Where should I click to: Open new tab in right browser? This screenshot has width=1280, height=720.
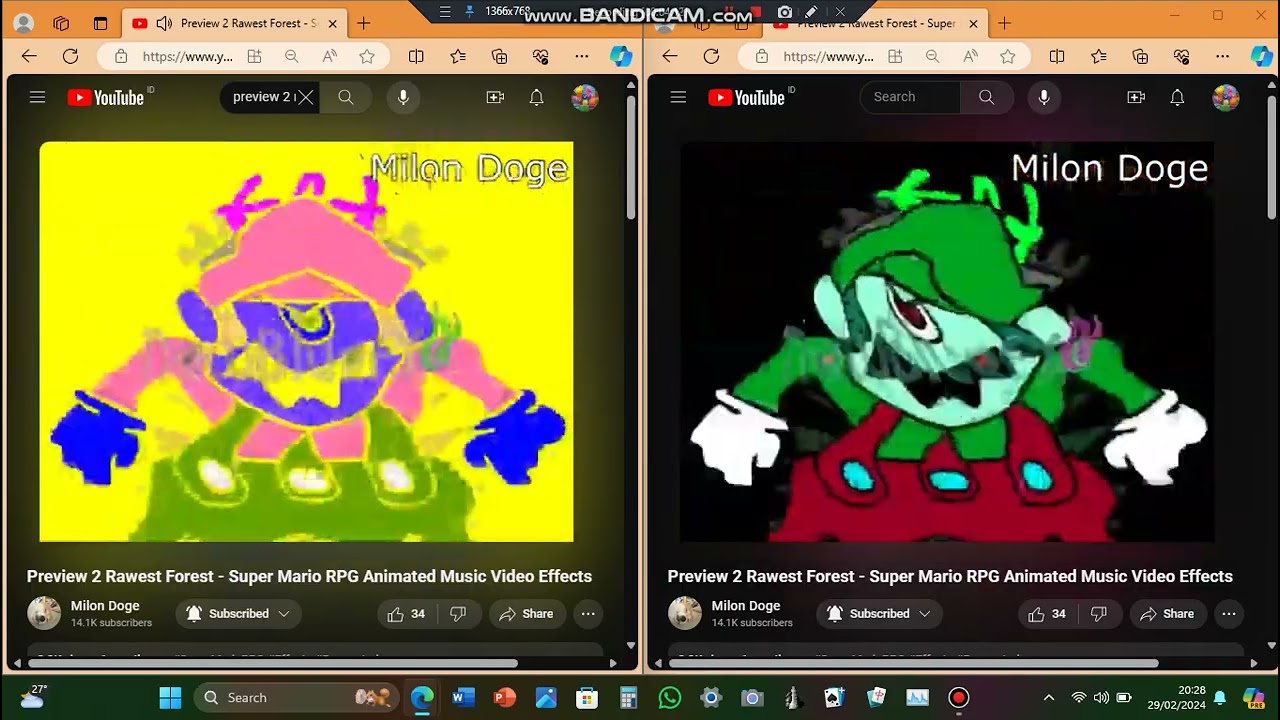pyautogui.click(x=1004, y=23)
